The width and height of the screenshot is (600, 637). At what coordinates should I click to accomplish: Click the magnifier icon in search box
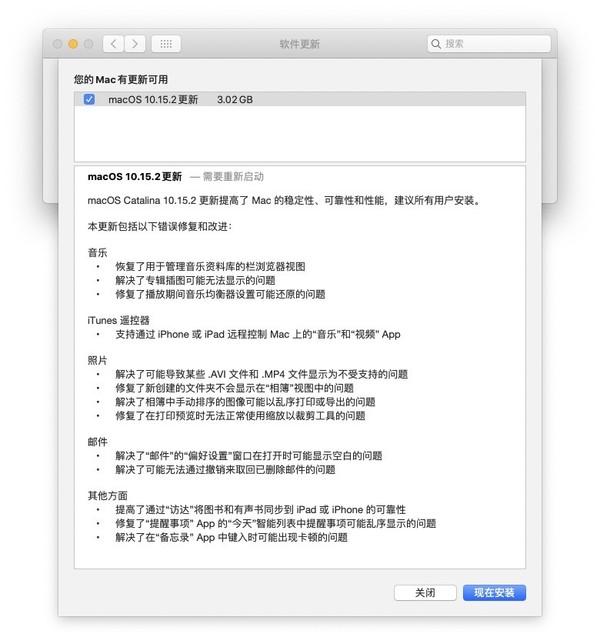[x=436, y=44]
